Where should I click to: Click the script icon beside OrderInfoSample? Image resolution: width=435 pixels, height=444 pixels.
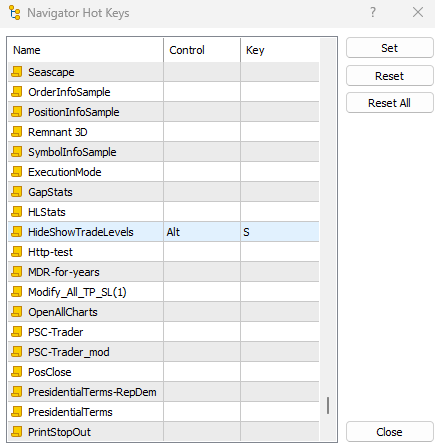[17, 92]
